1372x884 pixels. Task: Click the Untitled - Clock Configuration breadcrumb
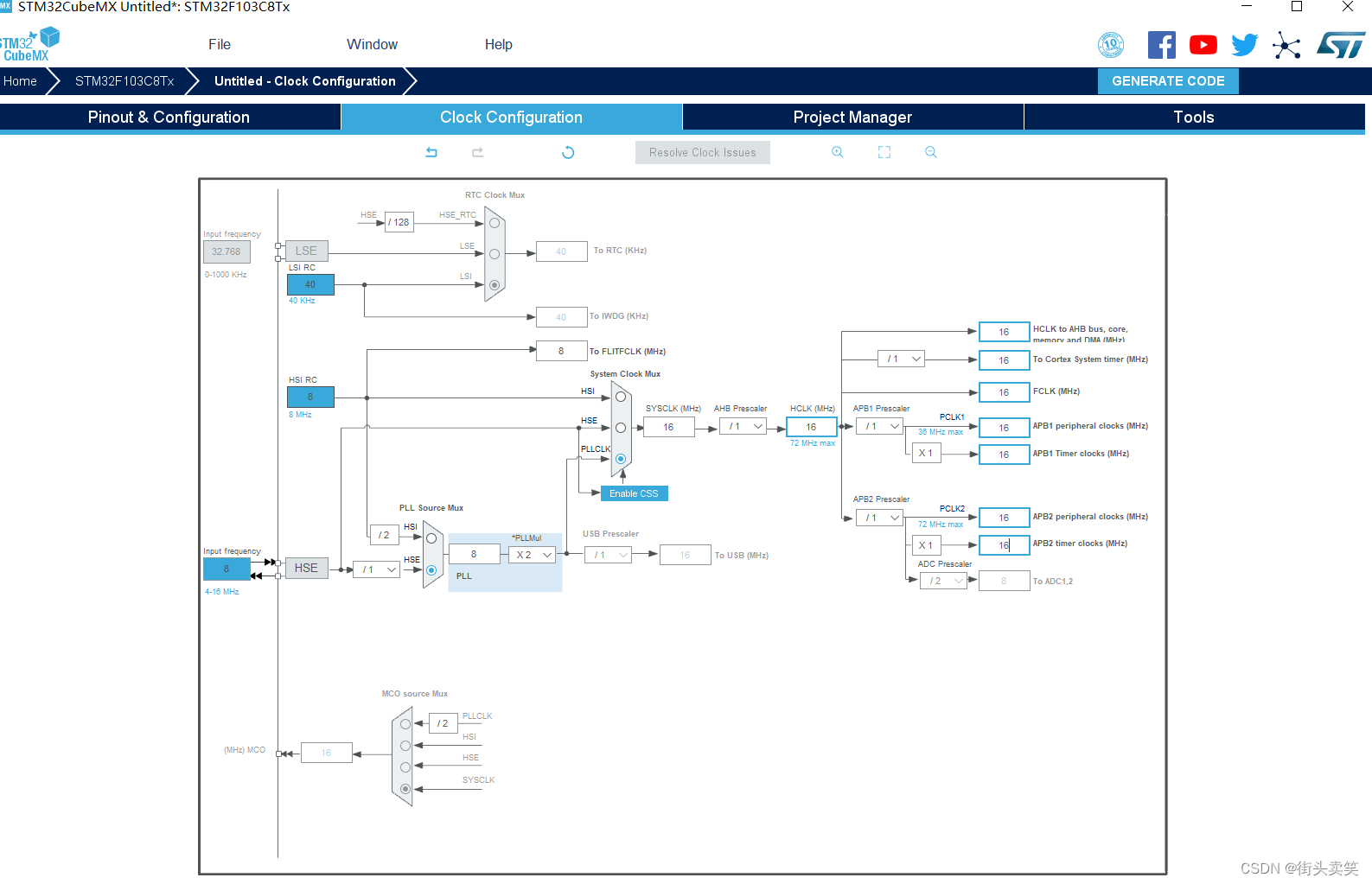click(x=305, y=81)
